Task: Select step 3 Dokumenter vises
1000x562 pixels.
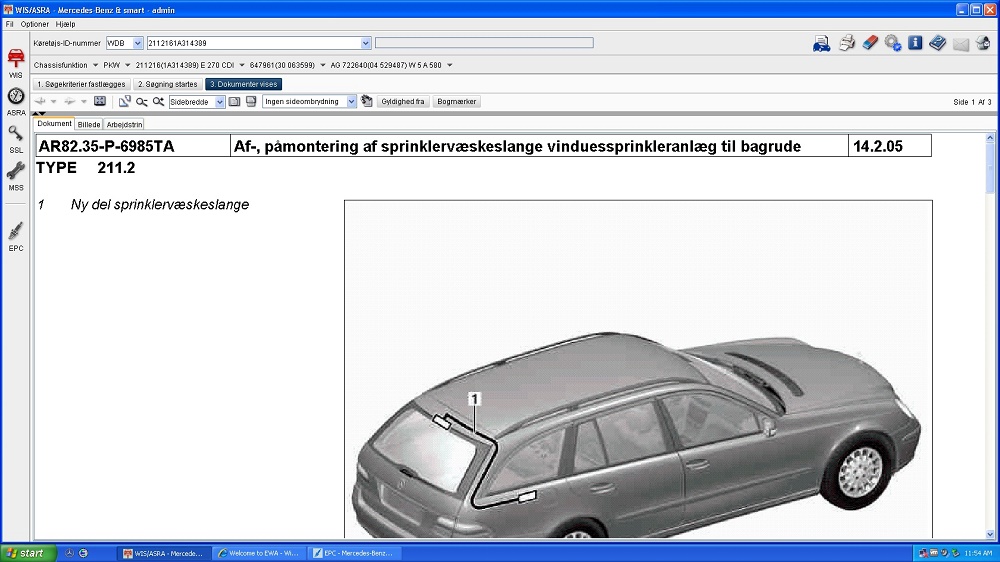Action: (x=244, y=84)
